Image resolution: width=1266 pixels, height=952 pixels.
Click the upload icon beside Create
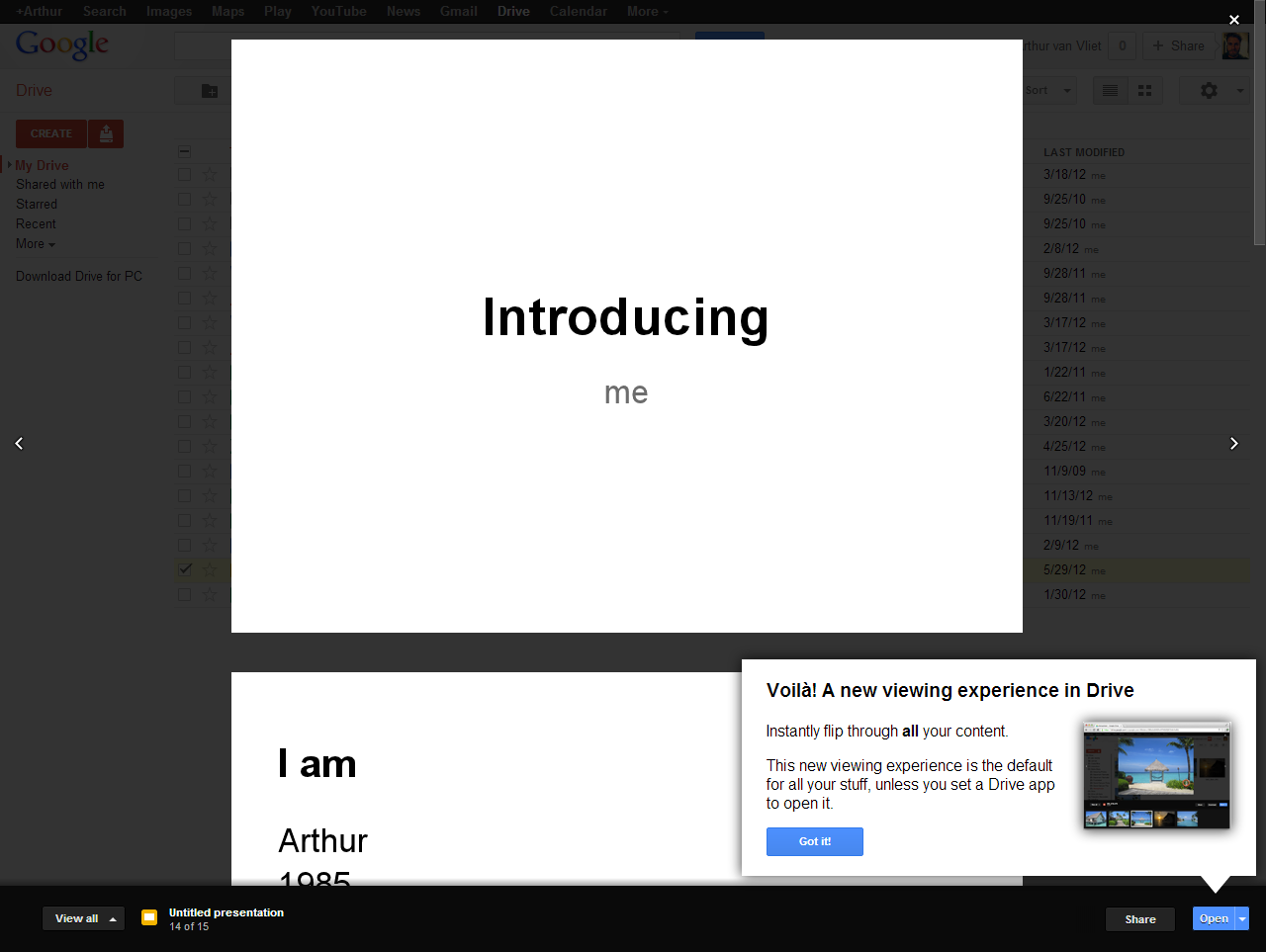pos(106,133)
